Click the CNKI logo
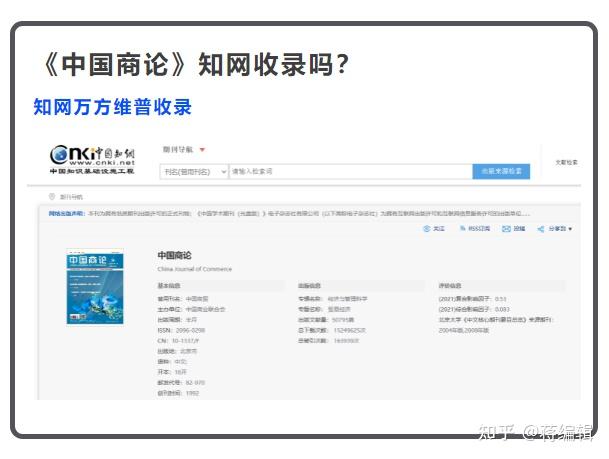 click(x=92, y=160)
